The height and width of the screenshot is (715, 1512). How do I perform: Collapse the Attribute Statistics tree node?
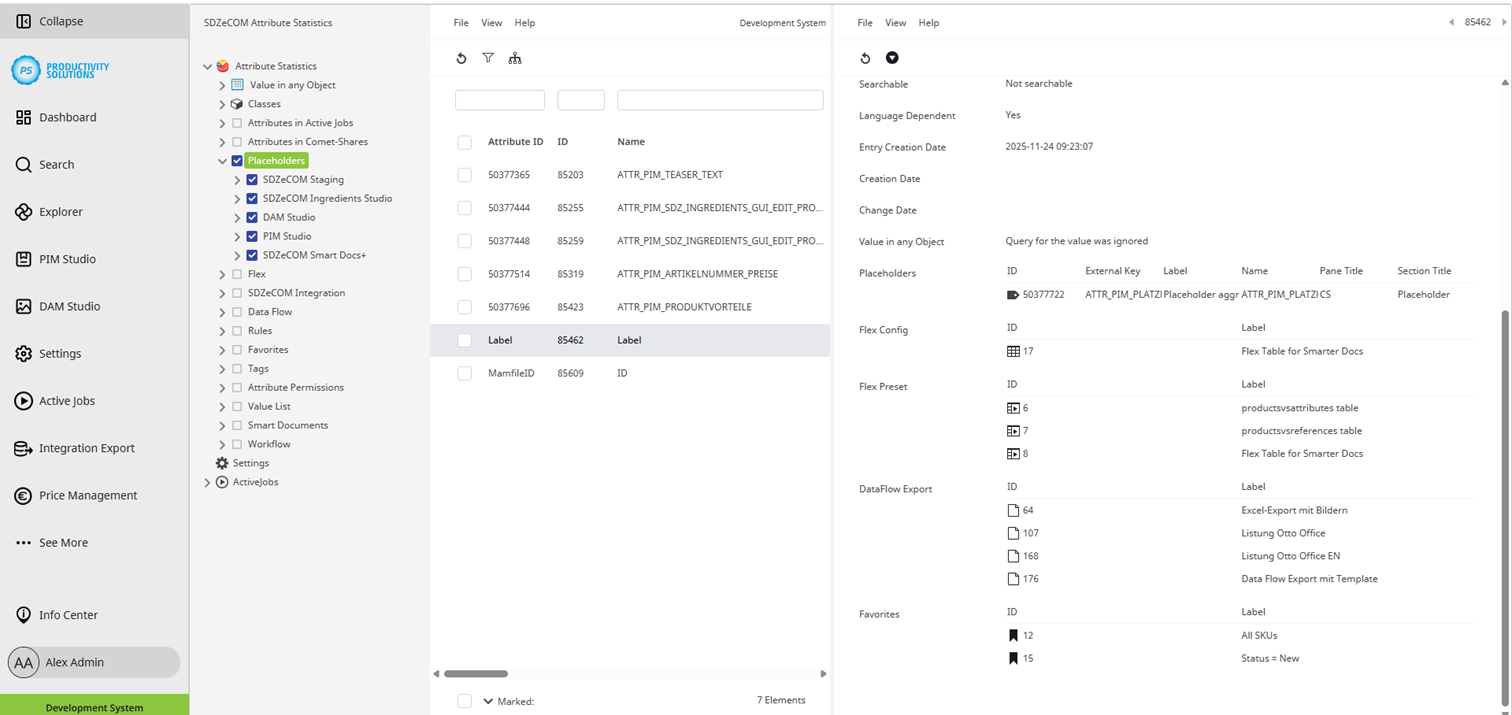[x=208, y=66]
